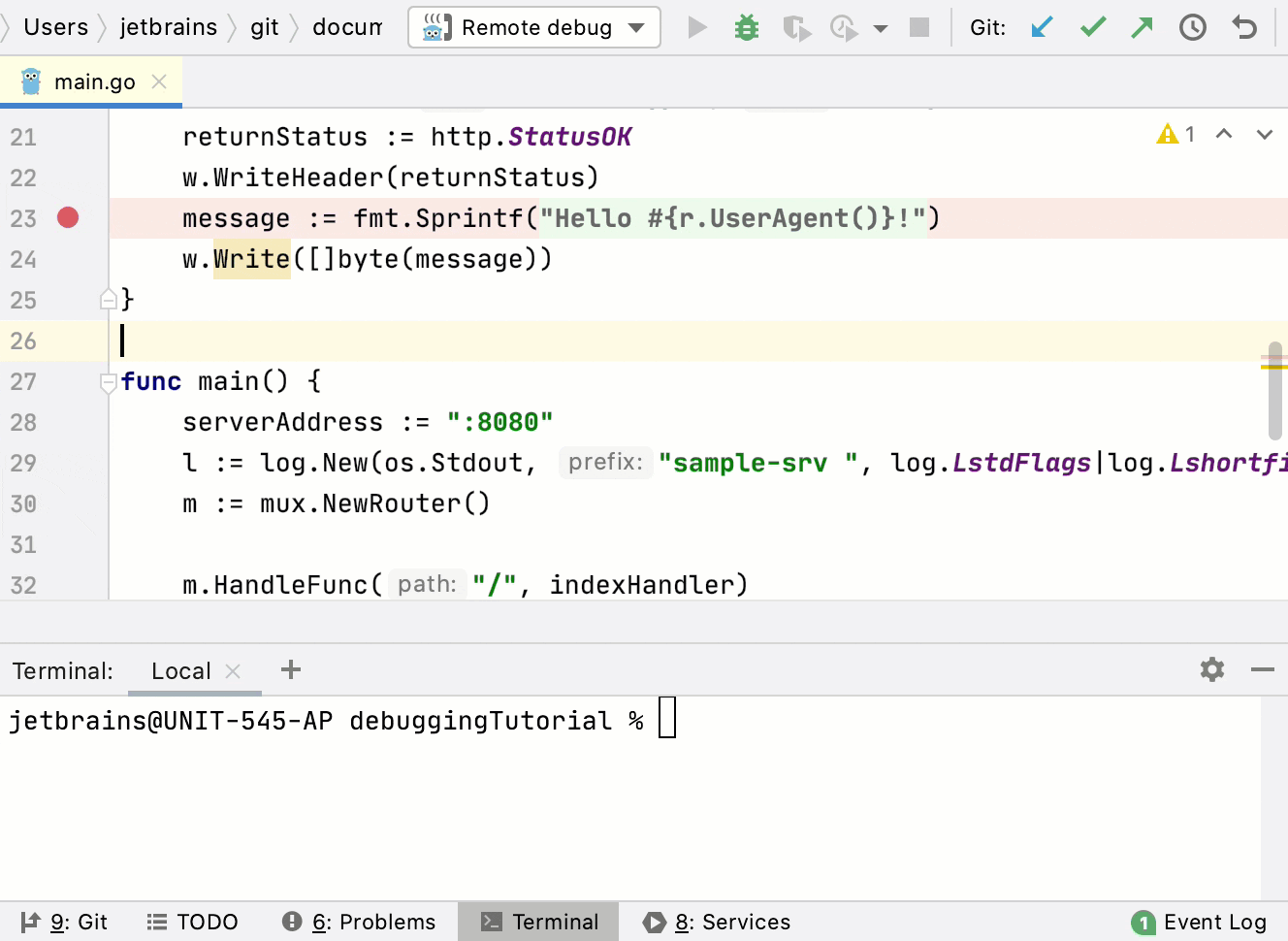Roll back changes with the Git revert icon

click(1243, 27)
